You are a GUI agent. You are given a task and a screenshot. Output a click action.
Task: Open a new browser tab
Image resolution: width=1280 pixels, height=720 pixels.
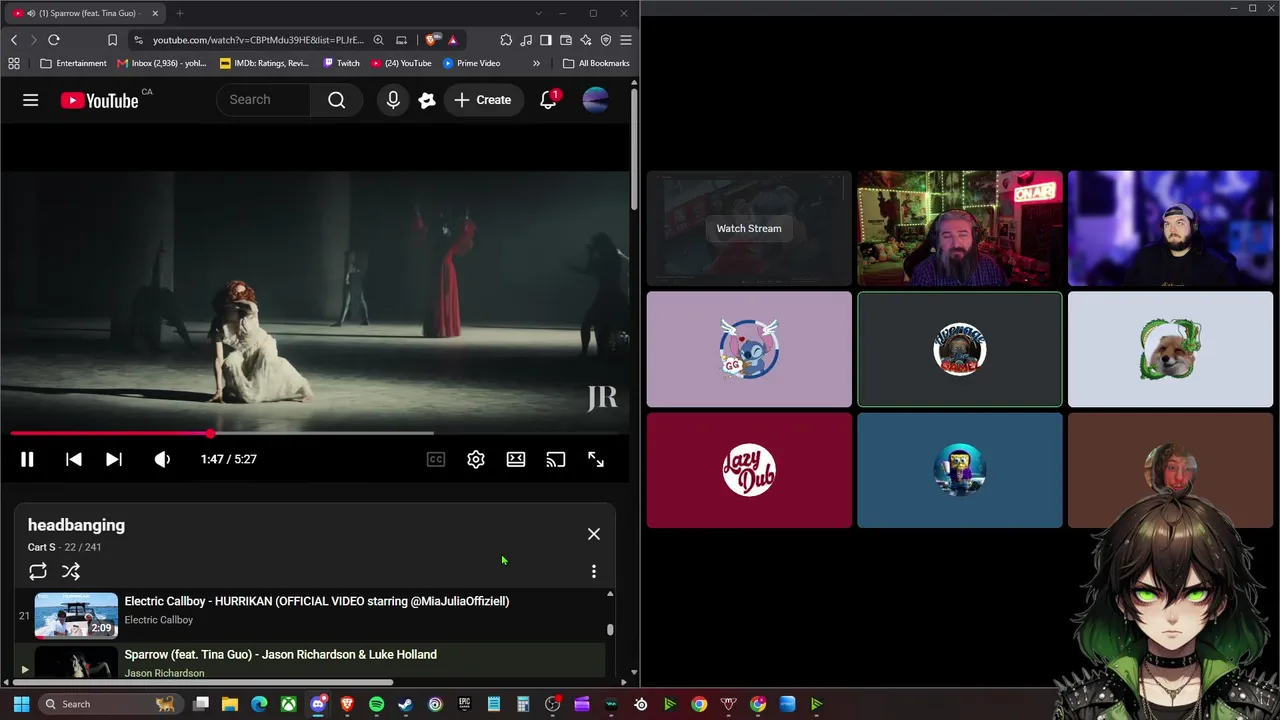pos(180,13)
